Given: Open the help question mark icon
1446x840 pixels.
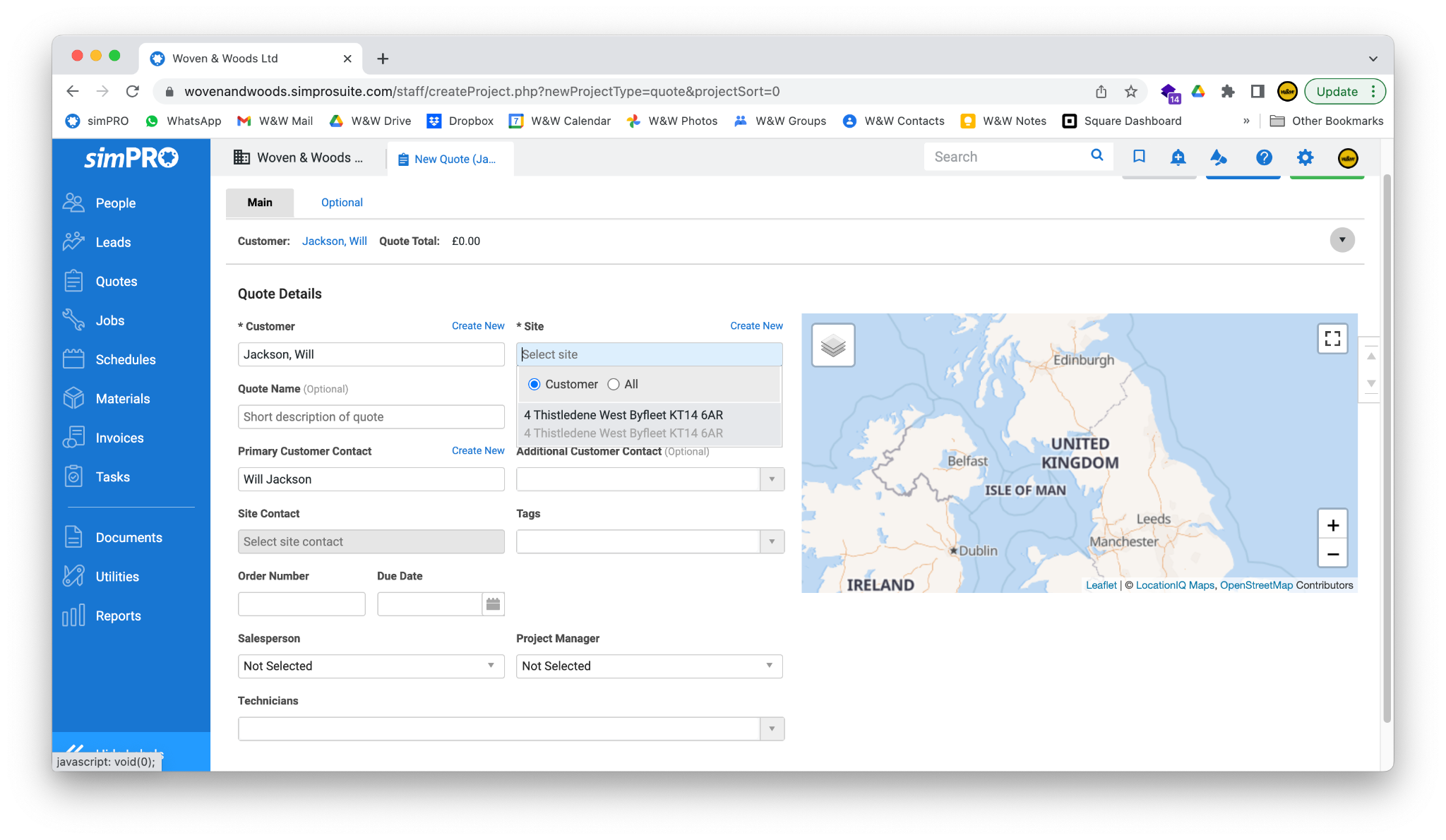Looking at the screenshot, I should 1264,157.
